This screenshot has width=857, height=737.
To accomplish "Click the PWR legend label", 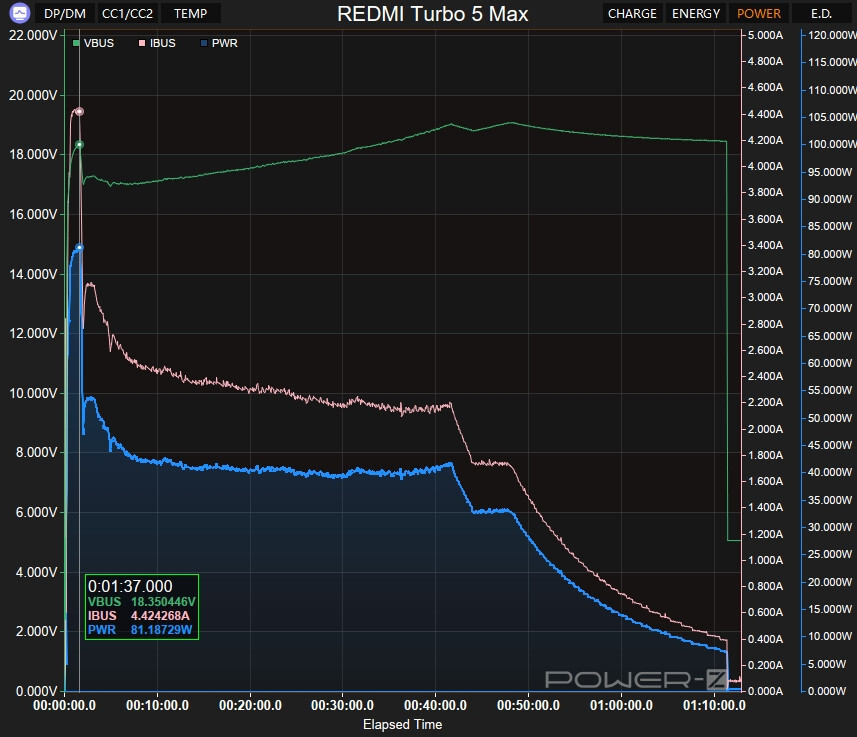I will (x=225, y=43).
